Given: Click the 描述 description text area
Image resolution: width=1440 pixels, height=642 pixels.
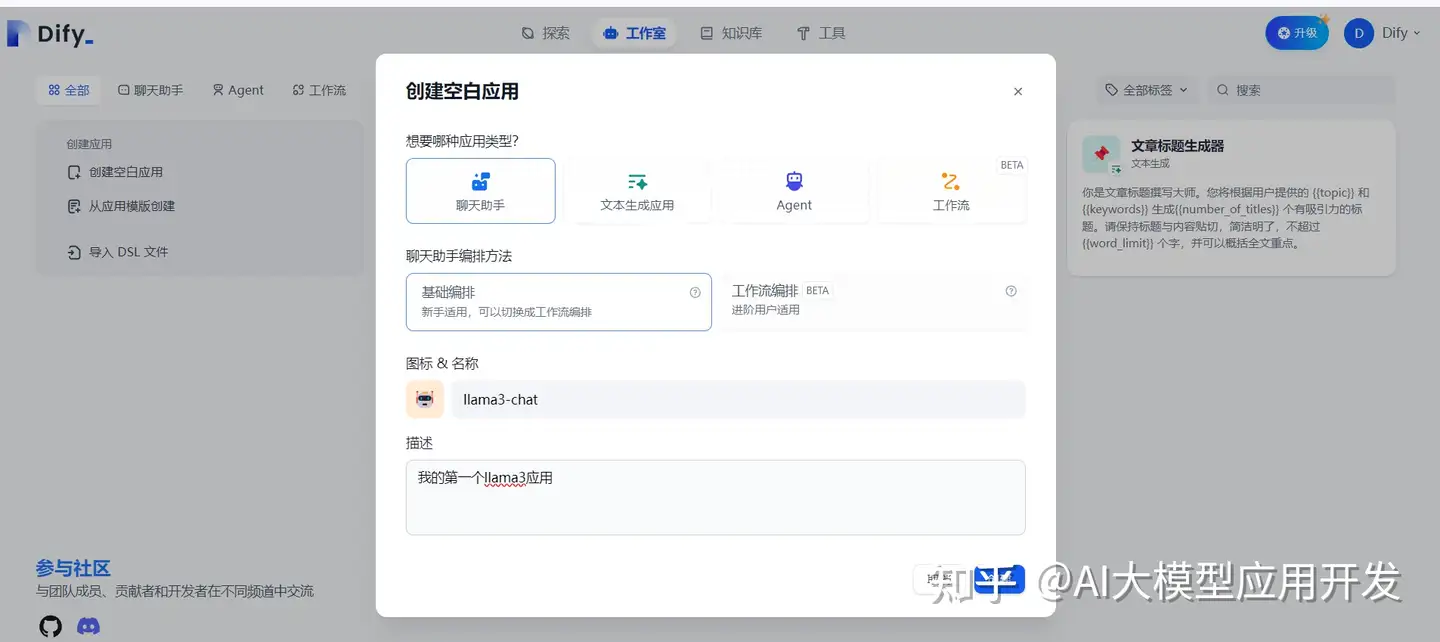Looking at the screenshot, I should [x=716, y=497].
